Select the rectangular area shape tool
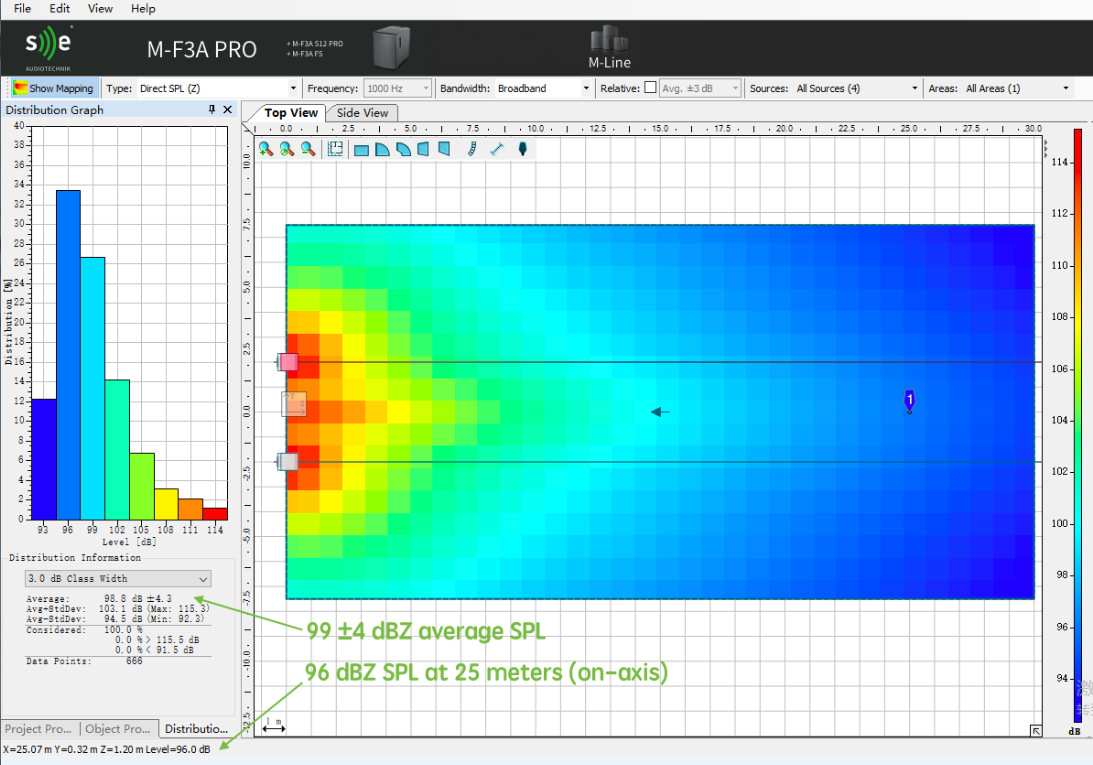Viewport: 1093px width, 765px height. [362, 150]
